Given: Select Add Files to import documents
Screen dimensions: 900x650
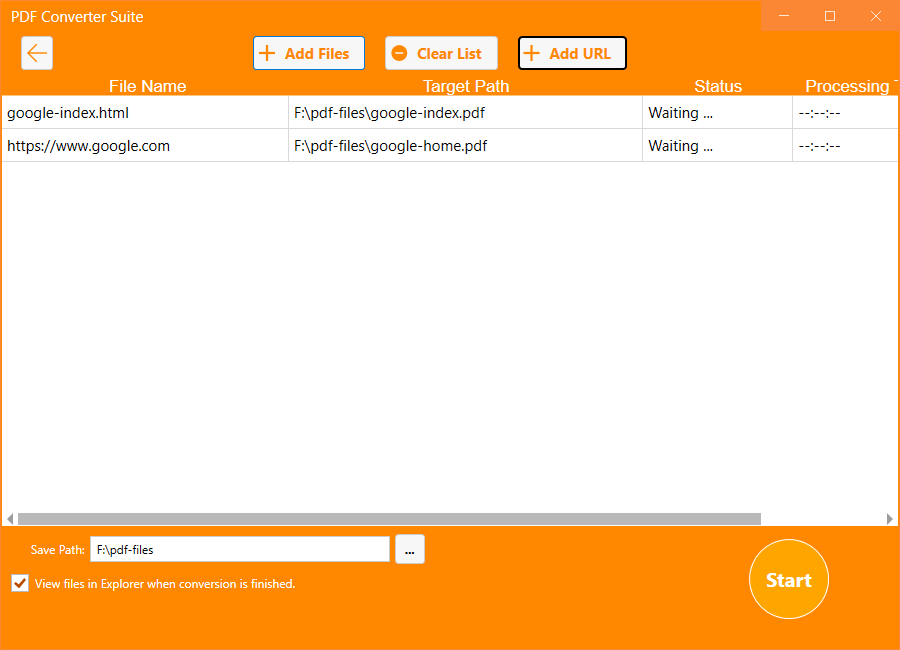Looking at the screenshot, I should (309, 53).
